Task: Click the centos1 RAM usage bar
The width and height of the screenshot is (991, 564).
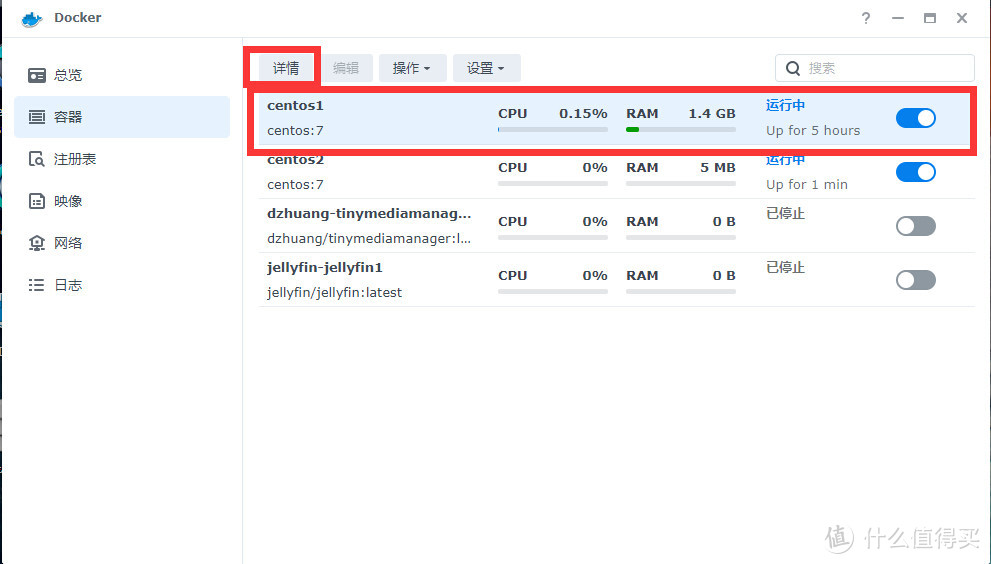Action: pyautogui.click(x=681, y=130)
